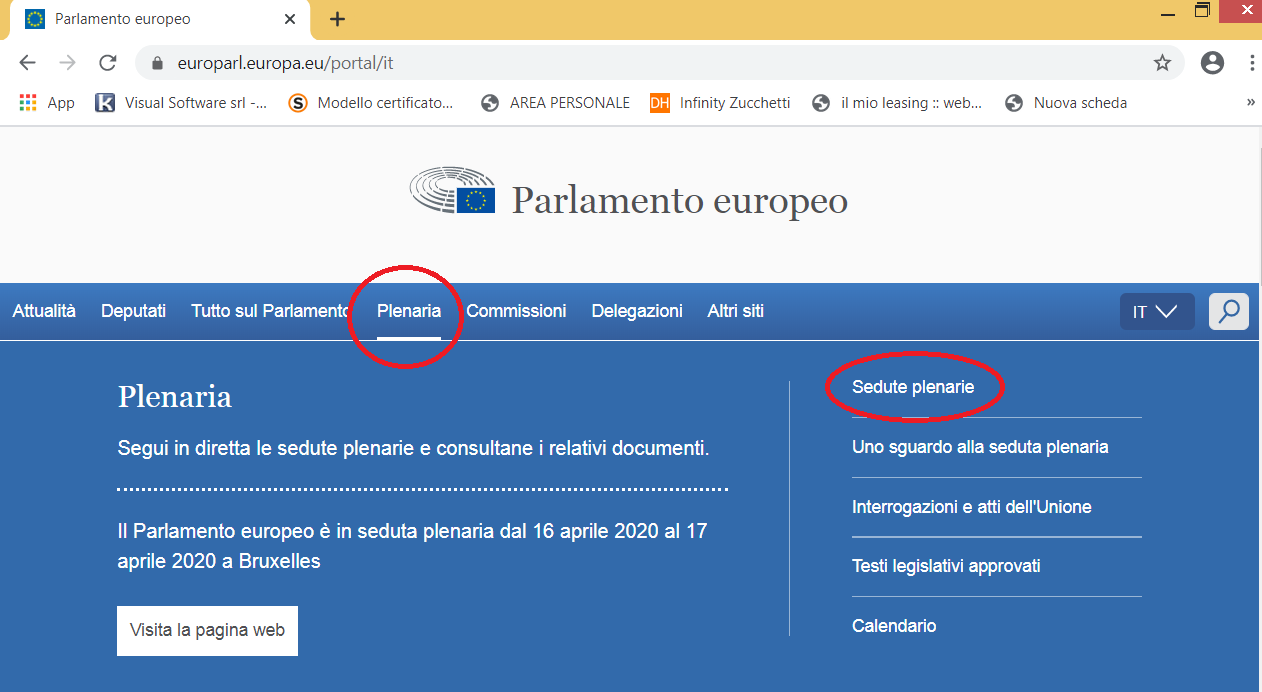The width and height of the screenshot is (1262, 692).
Task: Open the App grid bookmark
Action: [47, 103]
